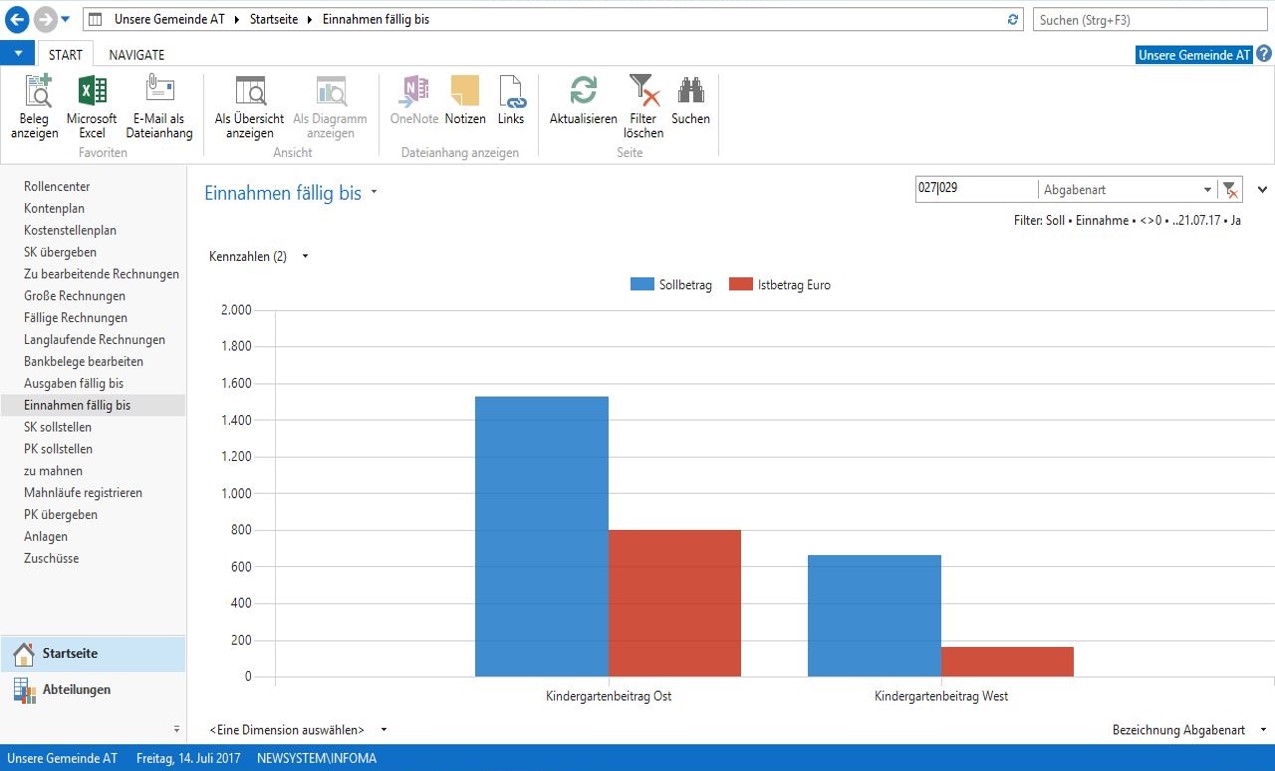
Task: Expand the Eine Dimension auswählen dropdown
Action: pos(384,730)
